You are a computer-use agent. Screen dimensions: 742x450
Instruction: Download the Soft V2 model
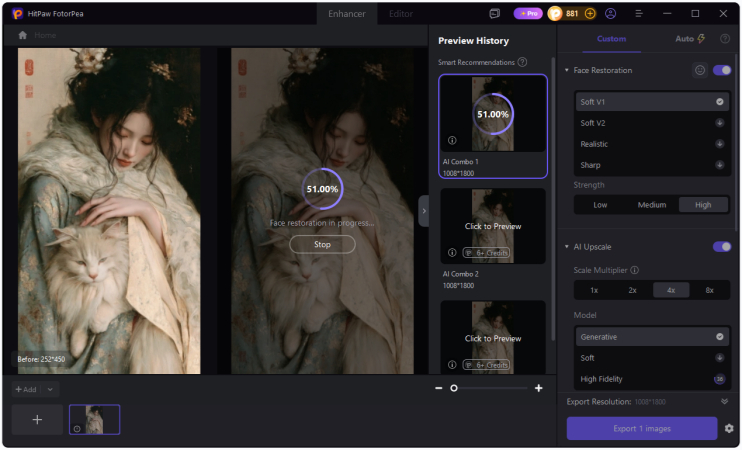point(719,123)
